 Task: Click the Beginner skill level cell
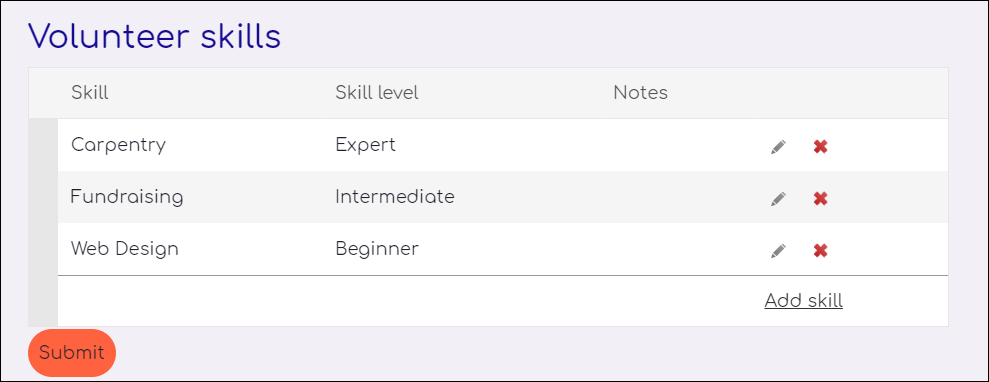click(x=460, y=249)
